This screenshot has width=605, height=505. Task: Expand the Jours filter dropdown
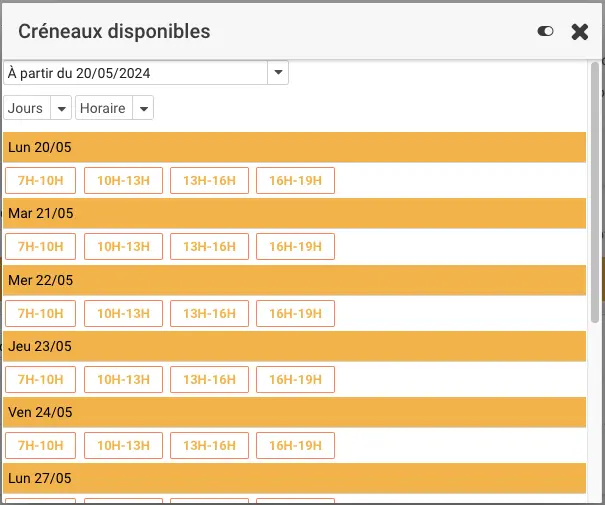click(60, 108)
